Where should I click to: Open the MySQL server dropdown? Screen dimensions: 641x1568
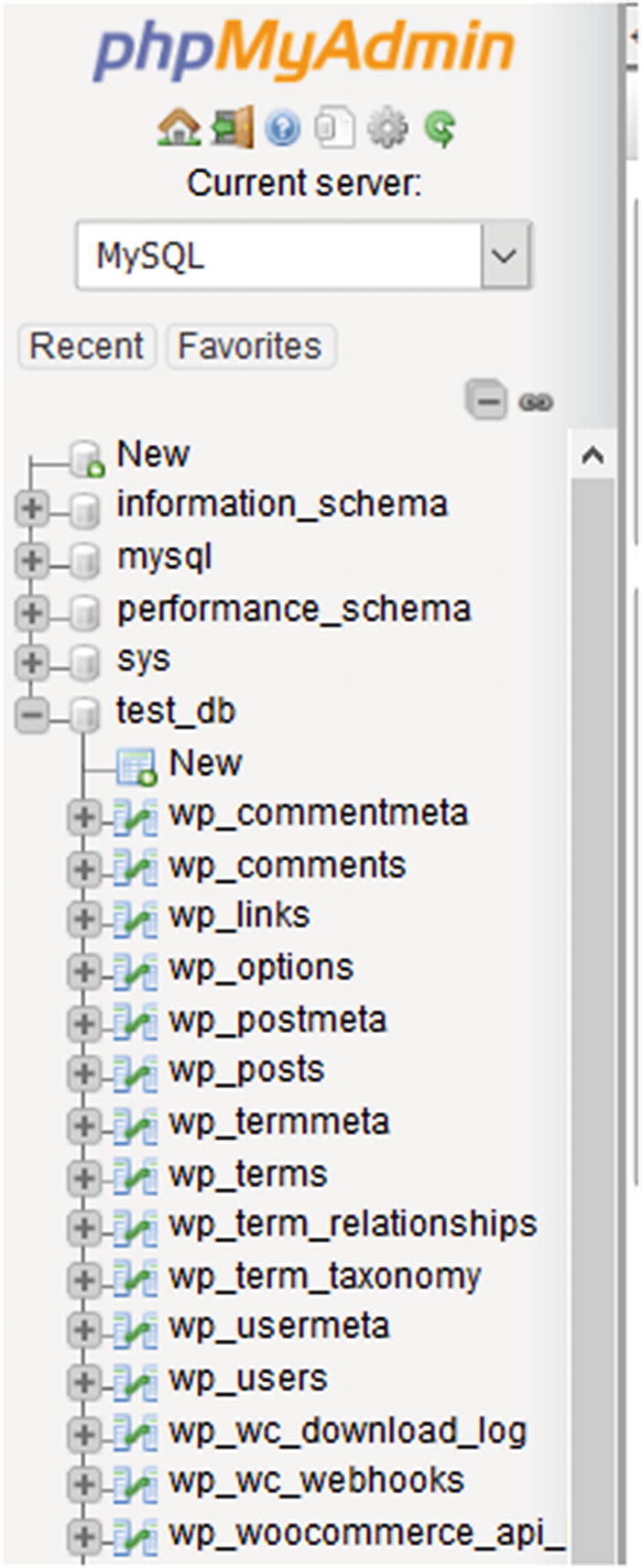500,255
